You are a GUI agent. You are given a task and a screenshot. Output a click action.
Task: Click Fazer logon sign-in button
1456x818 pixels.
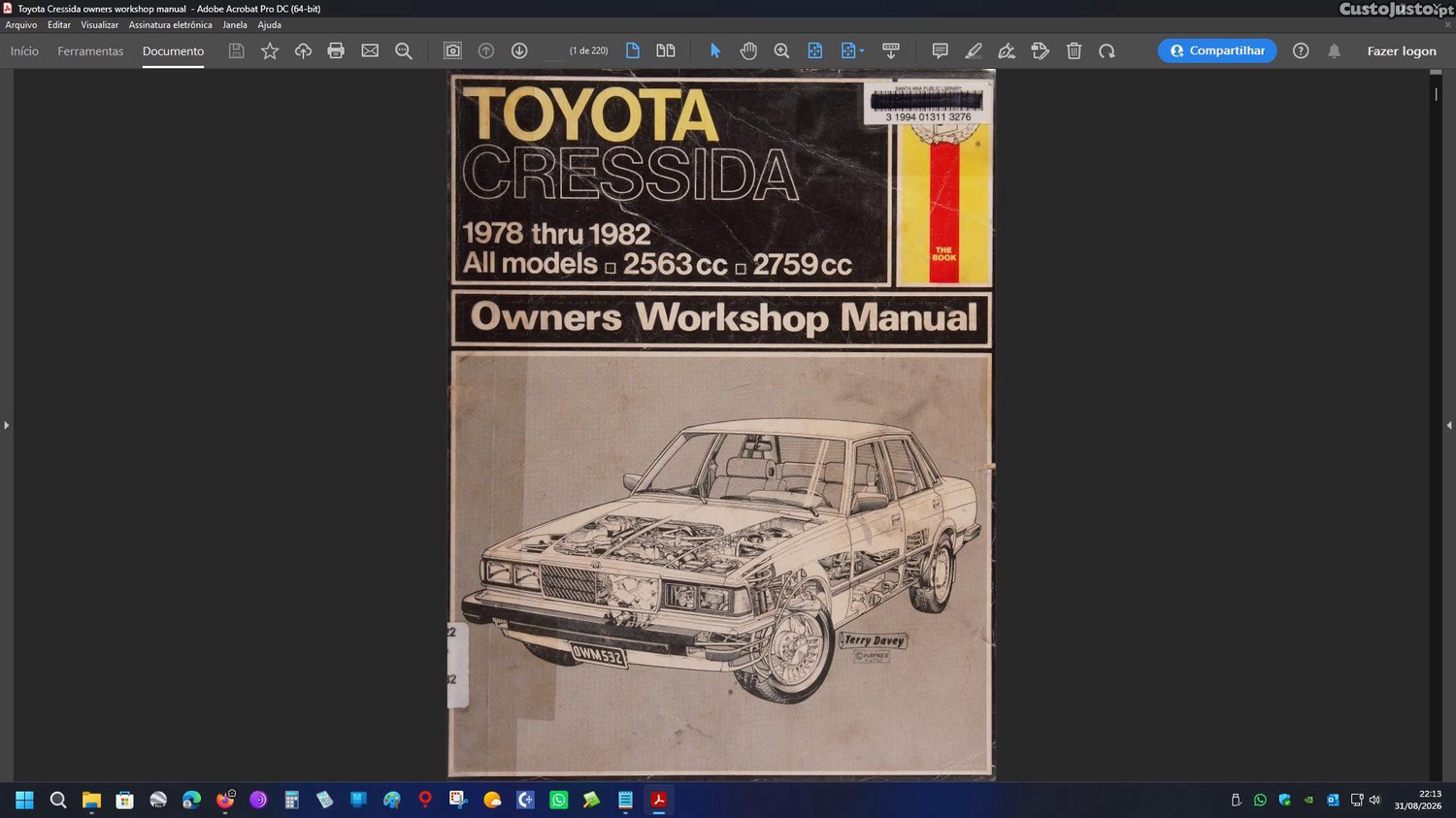point(1402,50)
